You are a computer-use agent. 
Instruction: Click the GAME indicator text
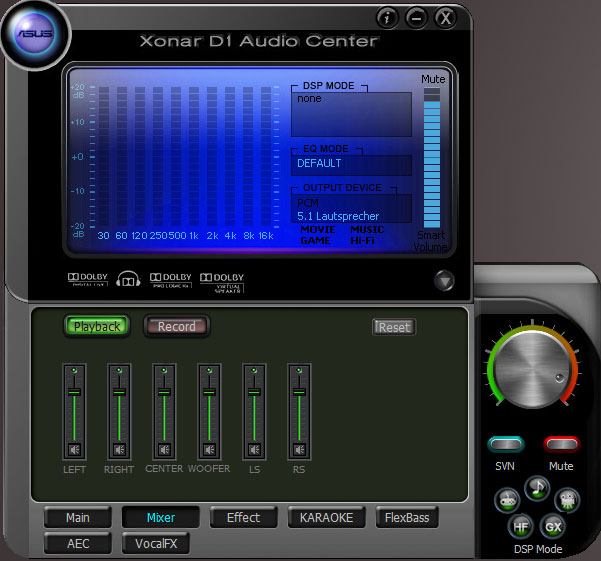tap(315, 241)
